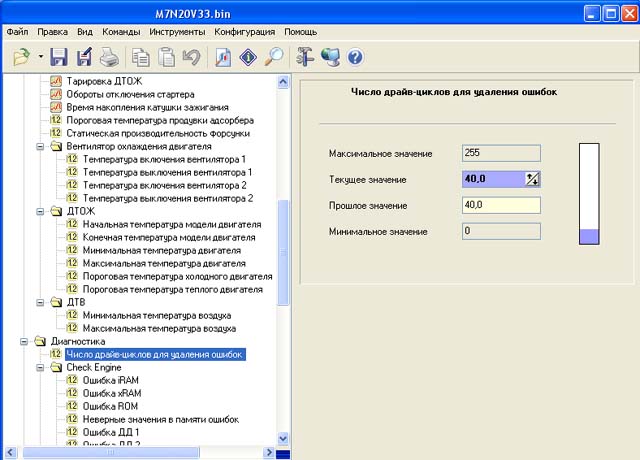Collapse the Check Engine folder node
Screen dimensions: 640x460
(x=40, y=367)
